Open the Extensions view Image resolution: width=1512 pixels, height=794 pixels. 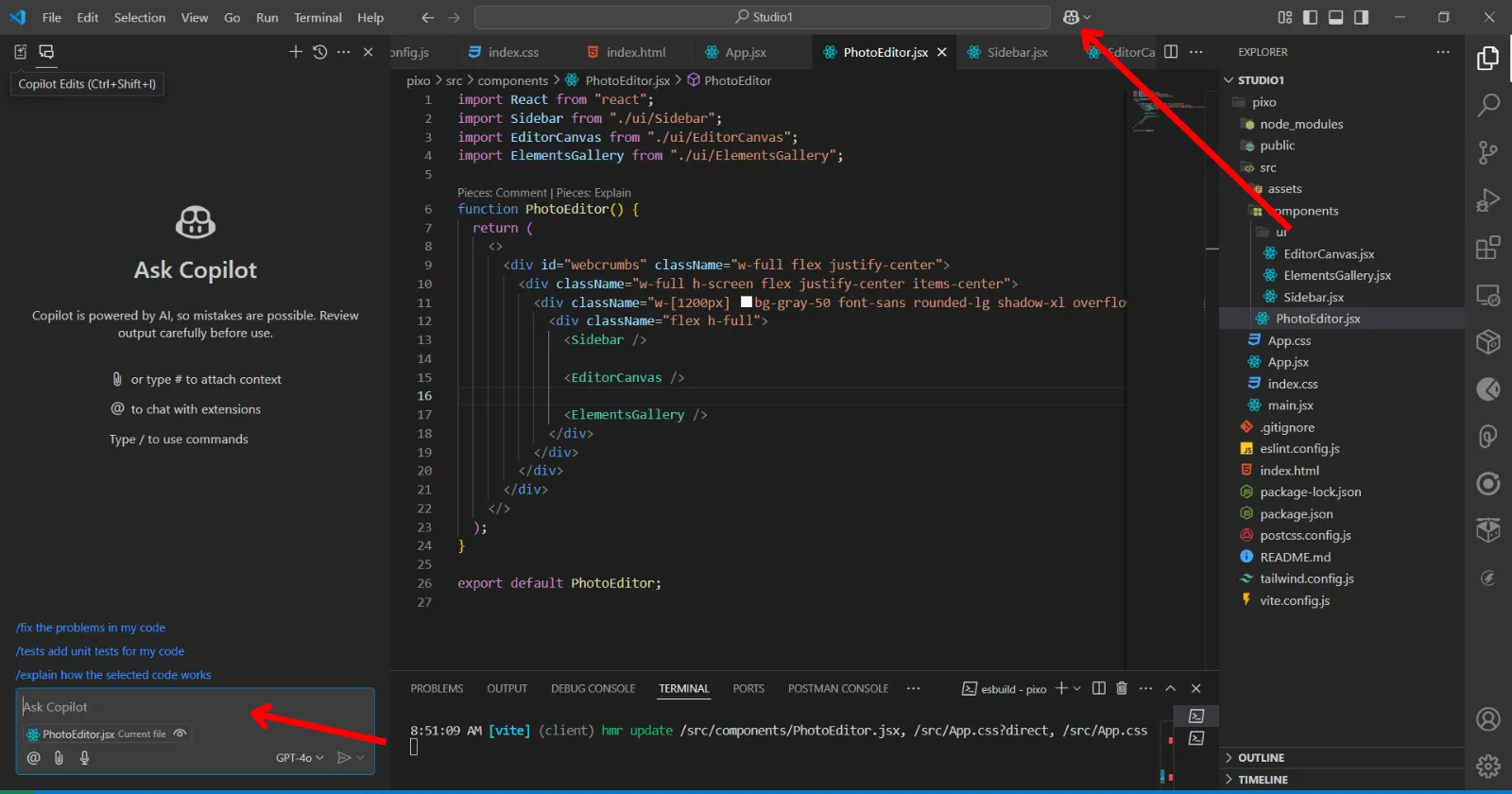1488,248
